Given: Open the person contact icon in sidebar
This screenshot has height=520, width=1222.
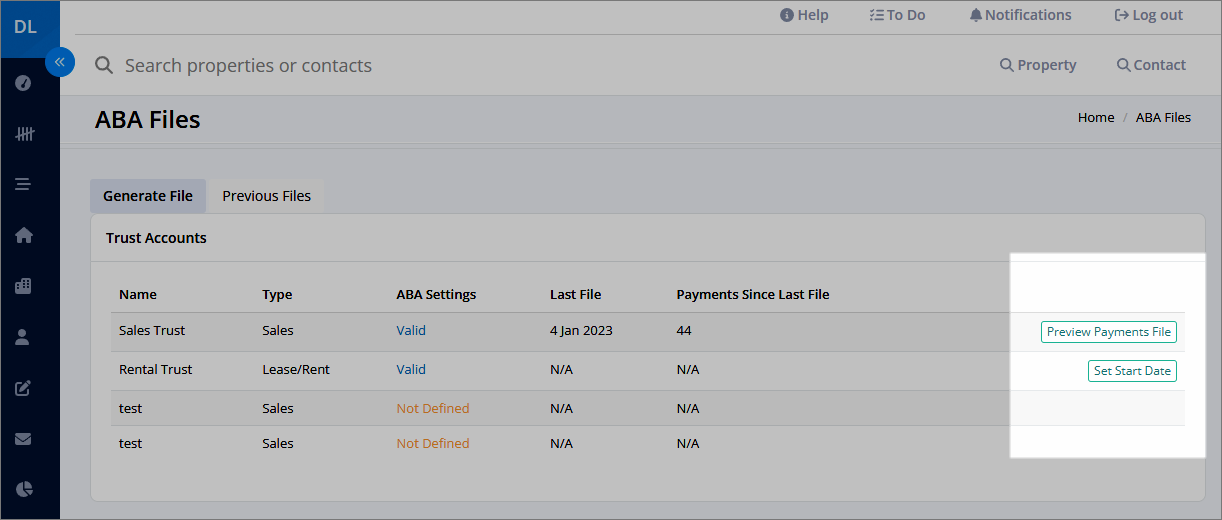Looking at the screenshot, I should pos(24,337).
